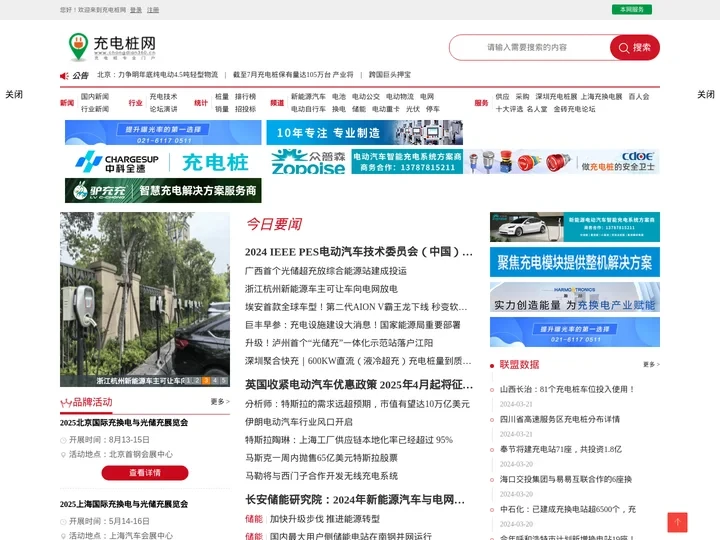Click 储能 tag before 加快升级步伐
Viewport: 720px width, 540px height.
tap(254, 519)
